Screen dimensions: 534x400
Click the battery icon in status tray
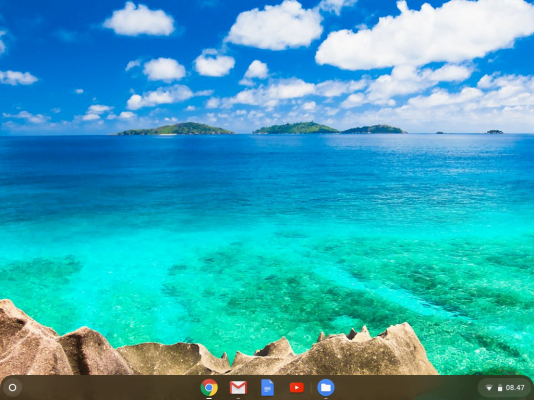click(x=500, y=388)
